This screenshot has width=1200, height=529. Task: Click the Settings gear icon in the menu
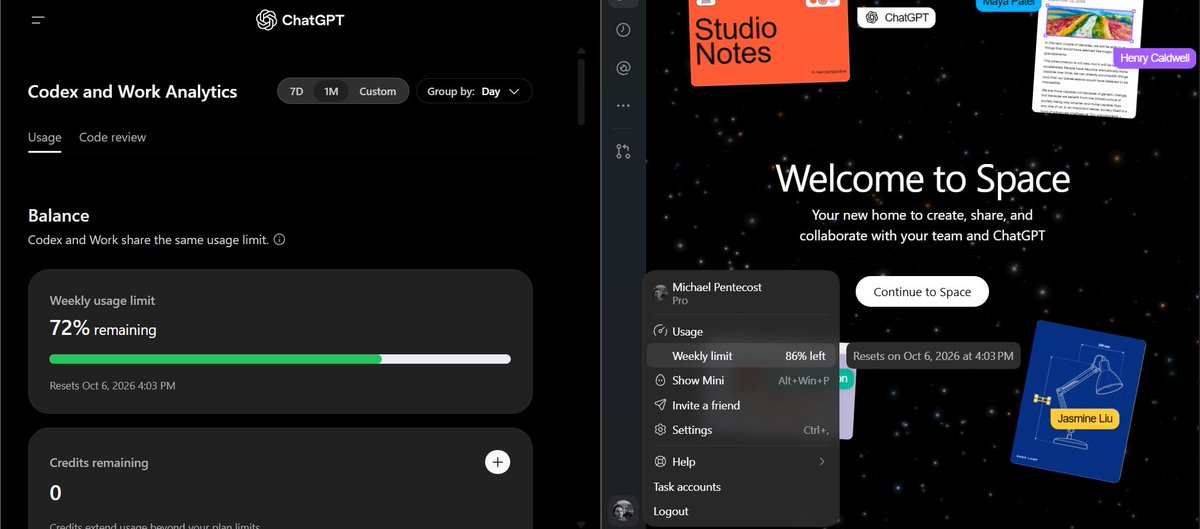coord(660,430)
